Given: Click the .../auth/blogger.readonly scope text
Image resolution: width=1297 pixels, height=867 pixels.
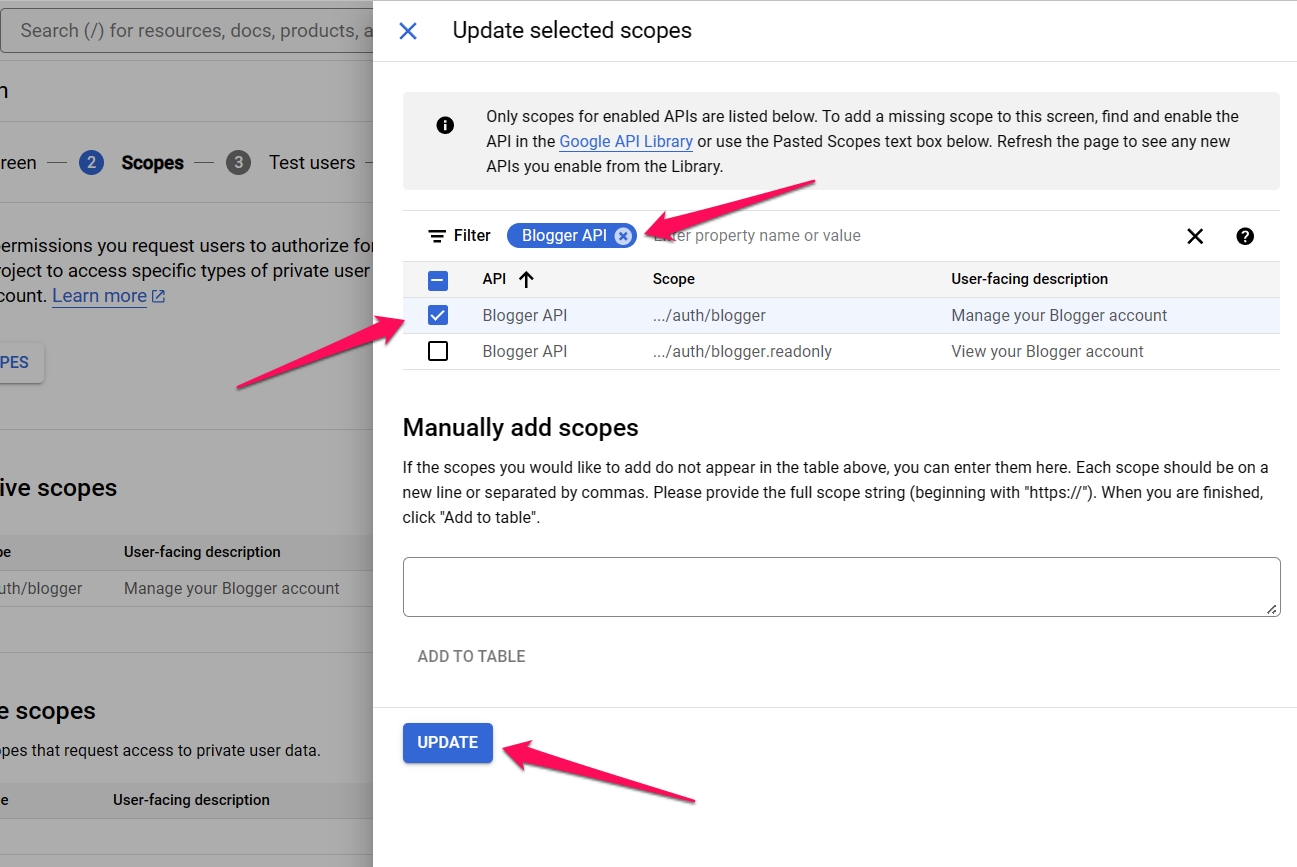Looking at the screenshot, I should point(742,351).
